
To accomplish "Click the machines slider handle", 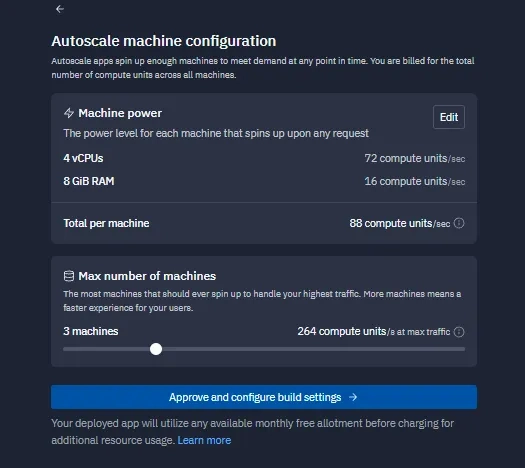I will pos(156,349).
